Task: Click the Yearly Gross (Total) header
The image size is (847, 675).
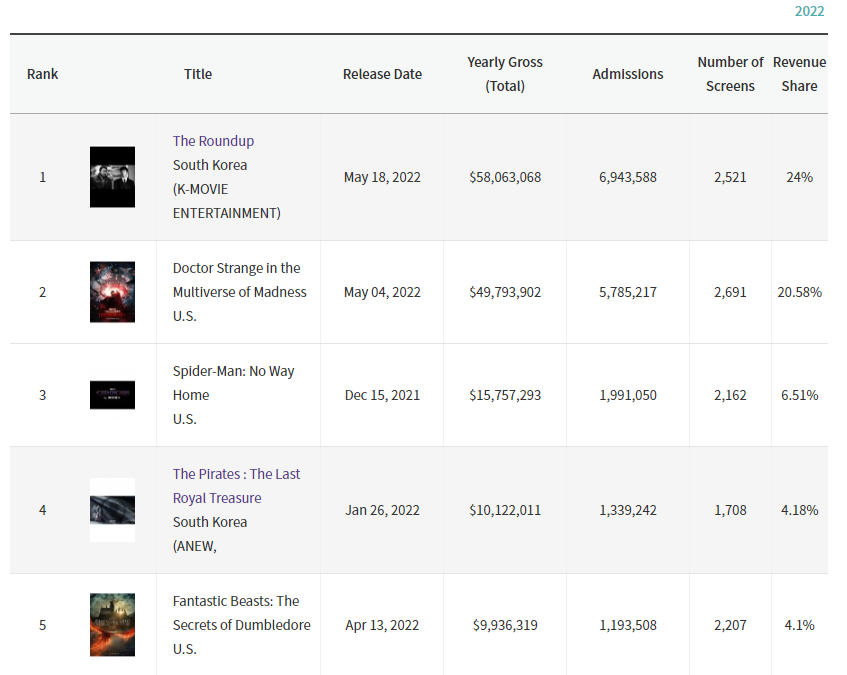Action: [x=505, y=74]
